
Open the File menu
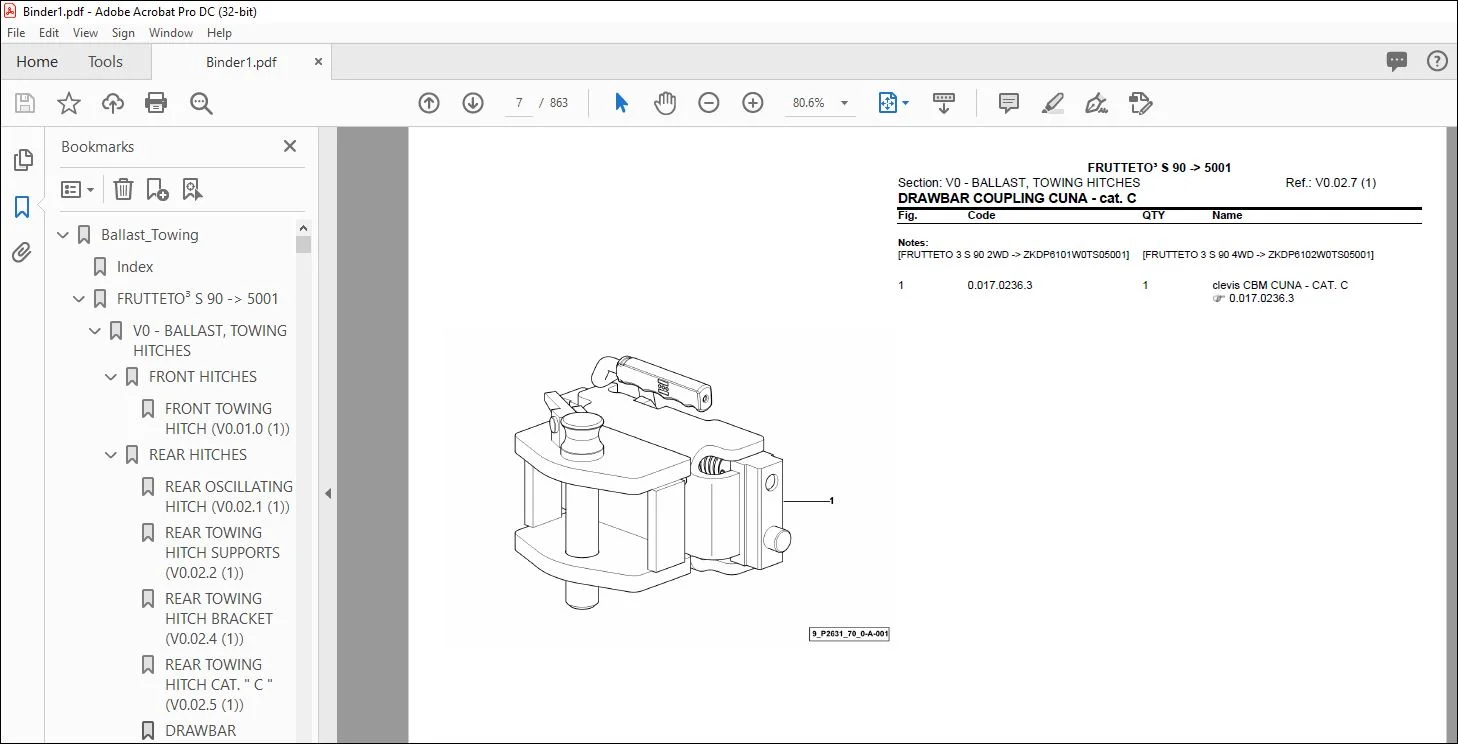[x=16, y=33]
